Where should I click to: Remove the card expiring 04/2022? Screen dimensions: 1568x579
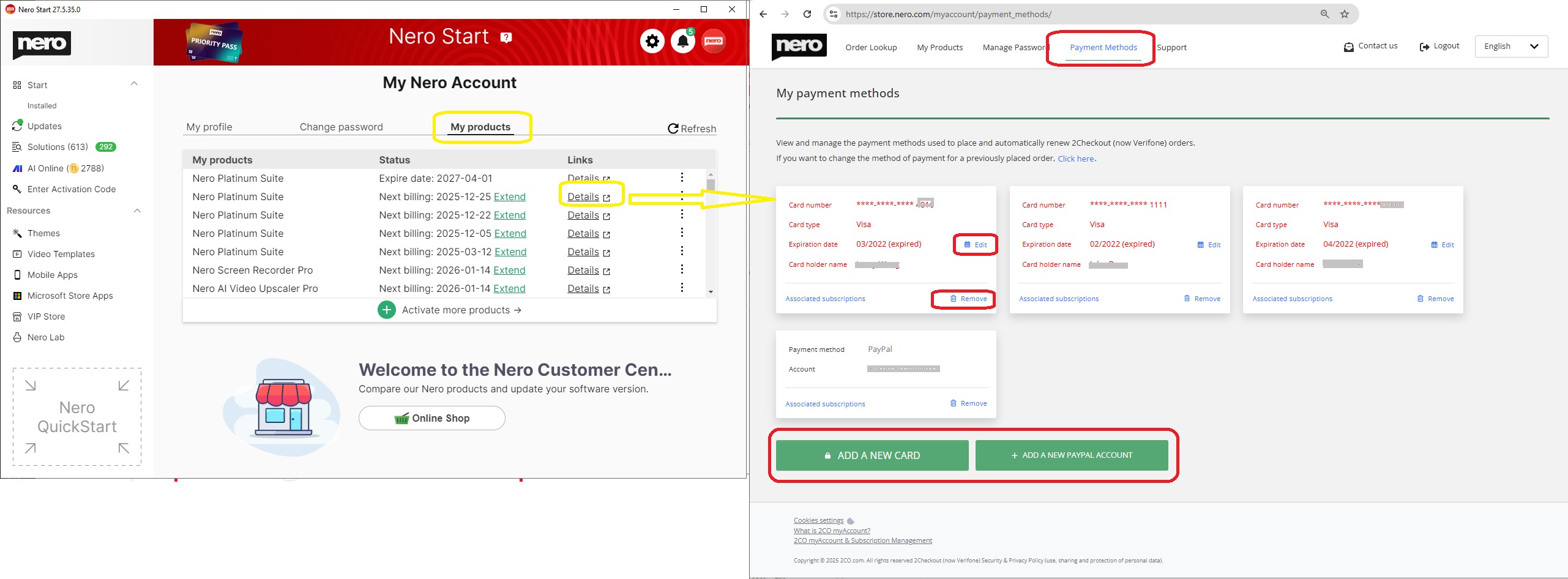1435,299
